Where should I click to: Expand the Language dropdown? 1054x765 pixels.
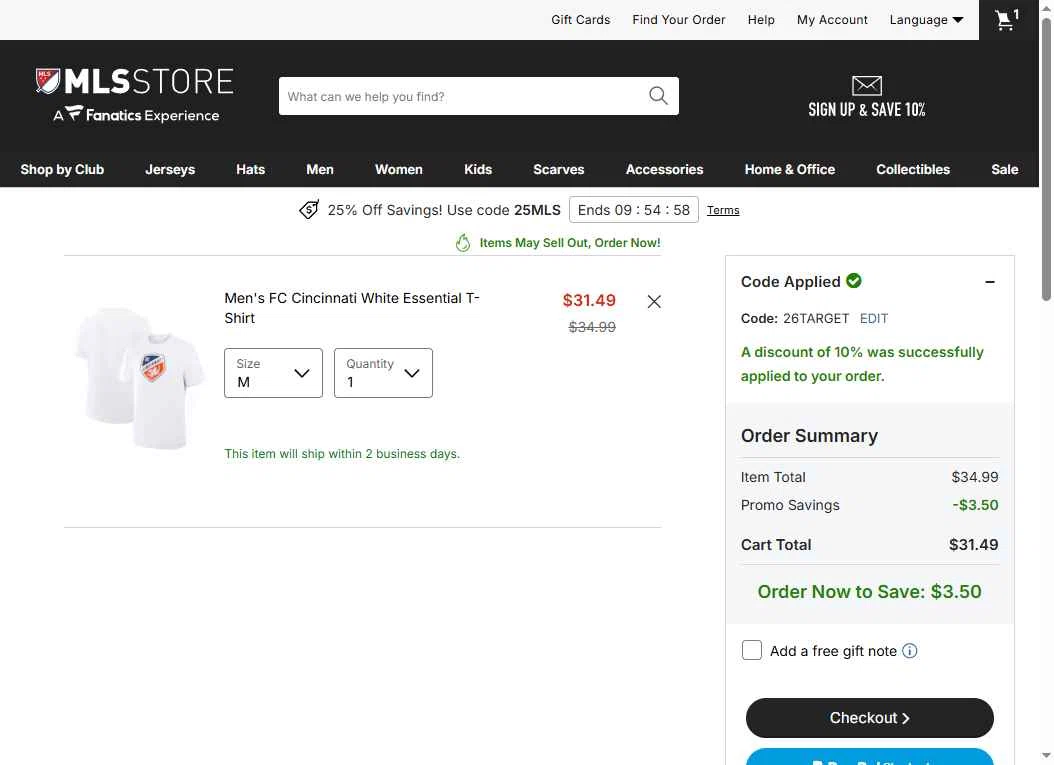tap(926, 19)
